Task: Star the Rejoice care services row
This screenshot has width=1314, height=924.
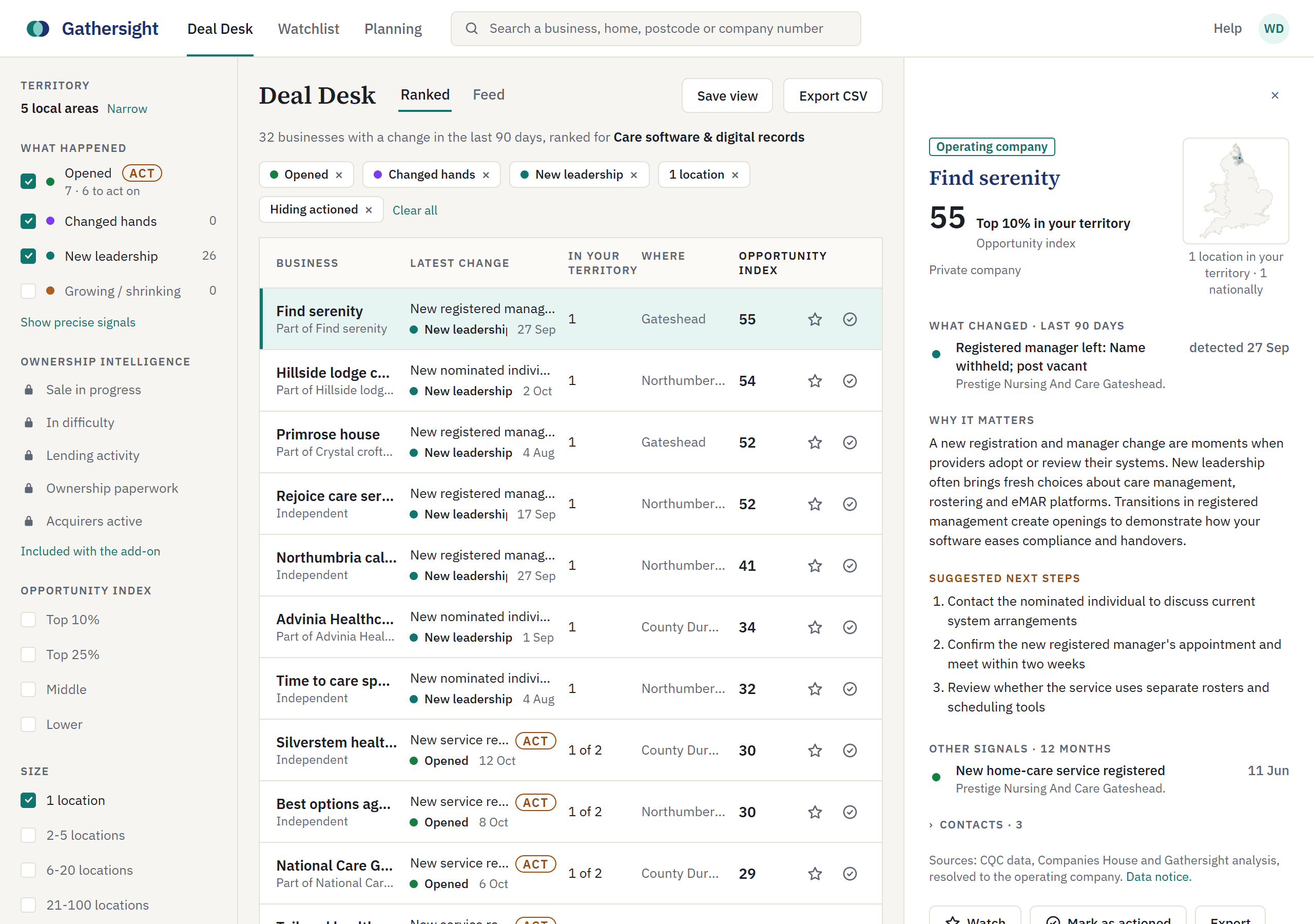Action: (x=815, y=504)
